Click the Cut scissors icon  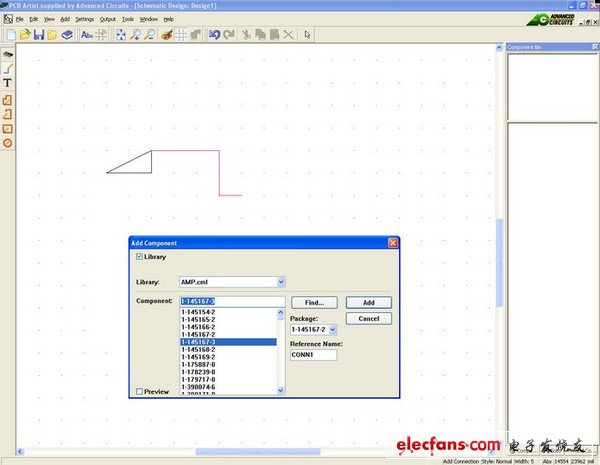tap(243, 35)
